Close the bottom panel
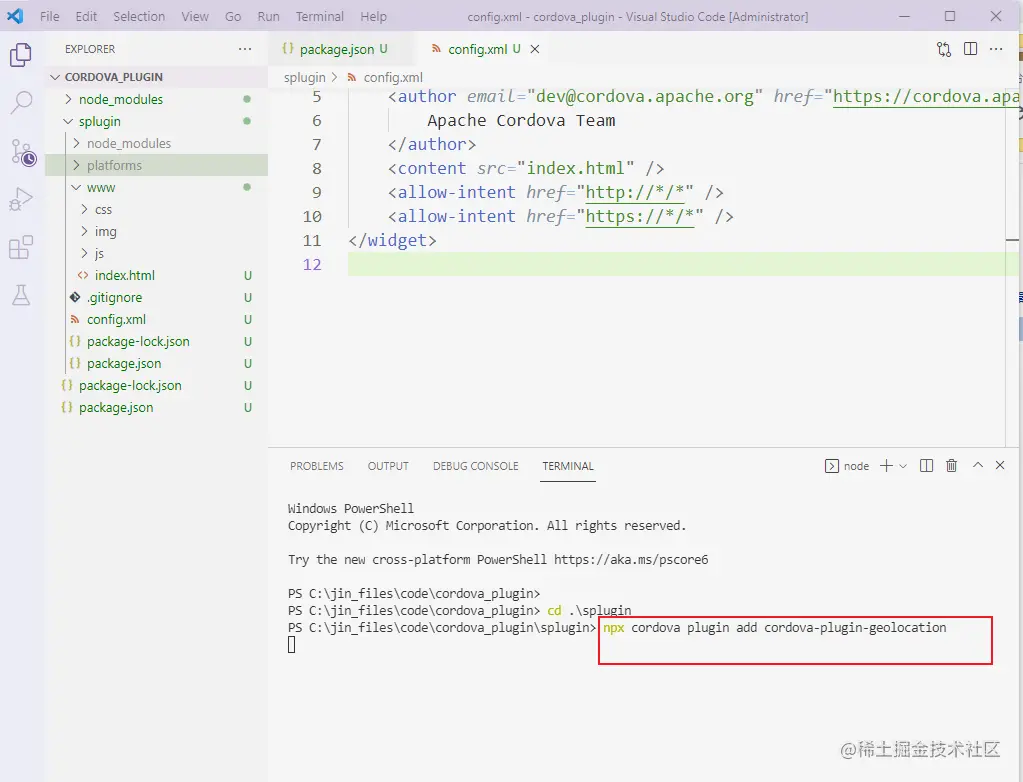 (x=1000, y=465)
